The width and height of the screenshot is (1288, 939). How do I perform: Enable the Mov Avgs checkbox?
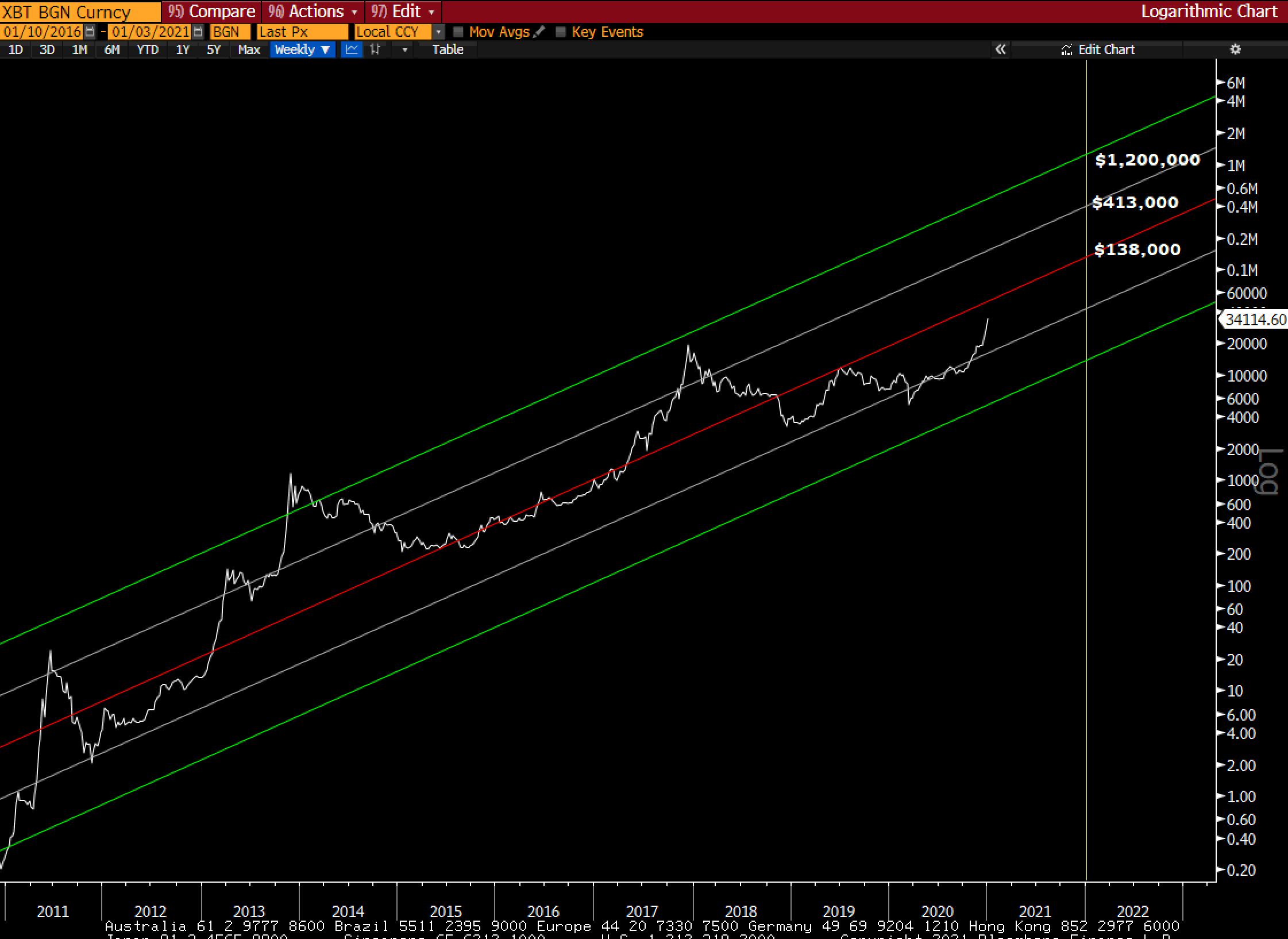click(458, 32)
